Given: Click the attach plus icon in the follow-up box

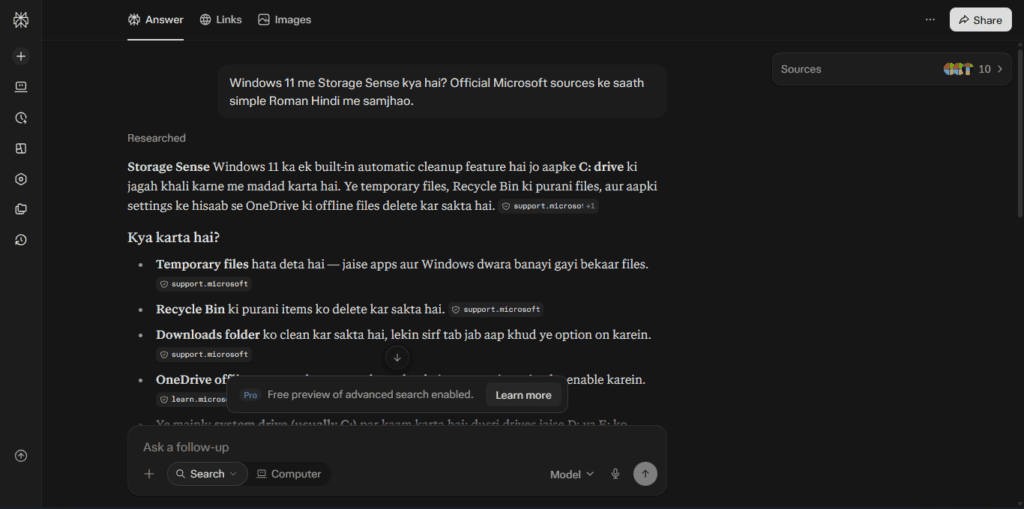Looking at the screenshot, I should tap(149, 474).
